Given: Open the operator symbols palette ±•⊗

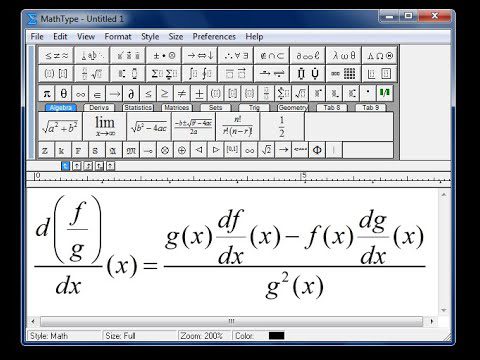Looking at the screenshot, I should 164,56.
